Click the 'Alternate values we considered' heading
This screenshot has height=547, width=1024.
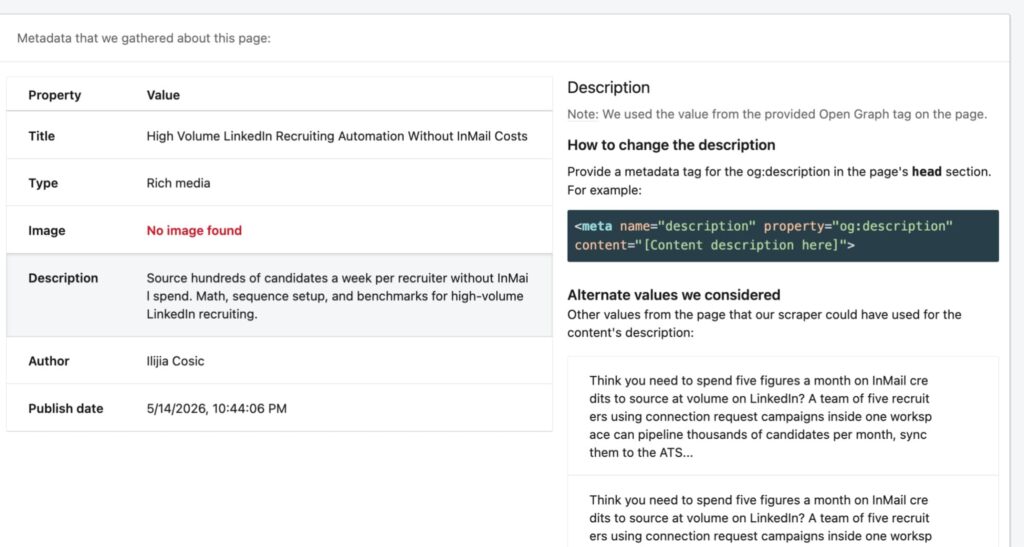673,294
